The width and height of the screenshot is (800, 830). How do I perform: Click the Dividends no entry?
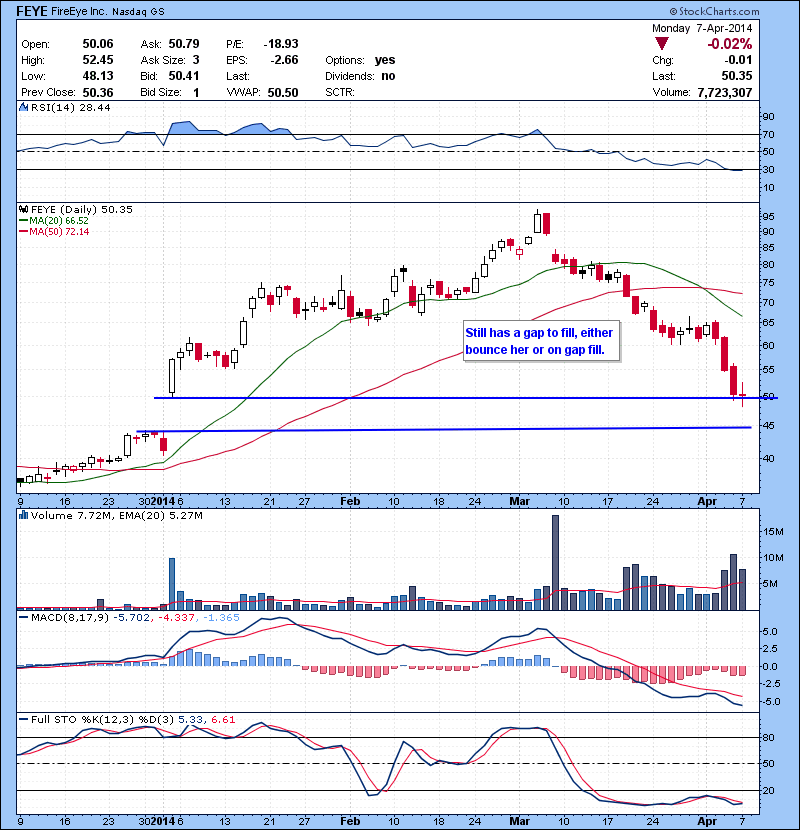[x=360, y=76]
